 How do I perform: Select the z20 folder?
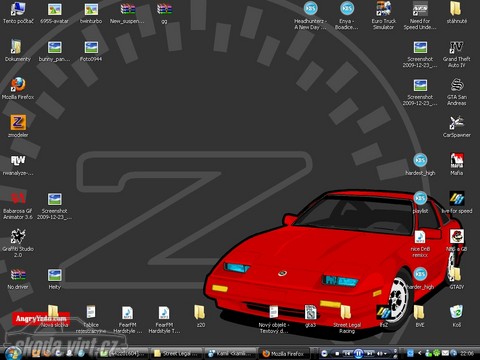200,316
